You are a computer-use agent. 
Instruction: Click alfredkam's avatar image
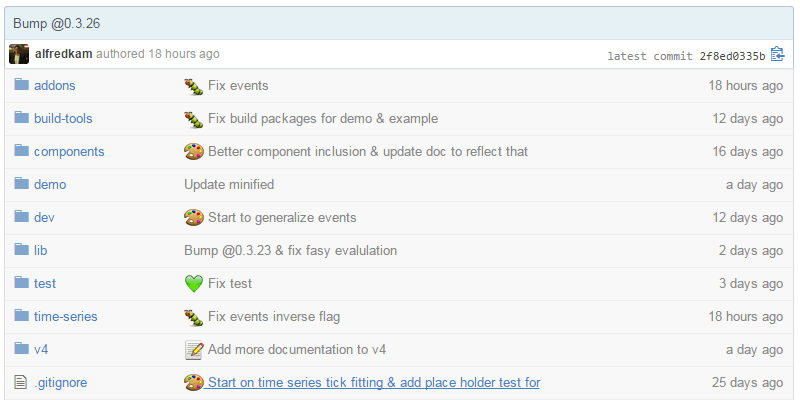(20, 54)
